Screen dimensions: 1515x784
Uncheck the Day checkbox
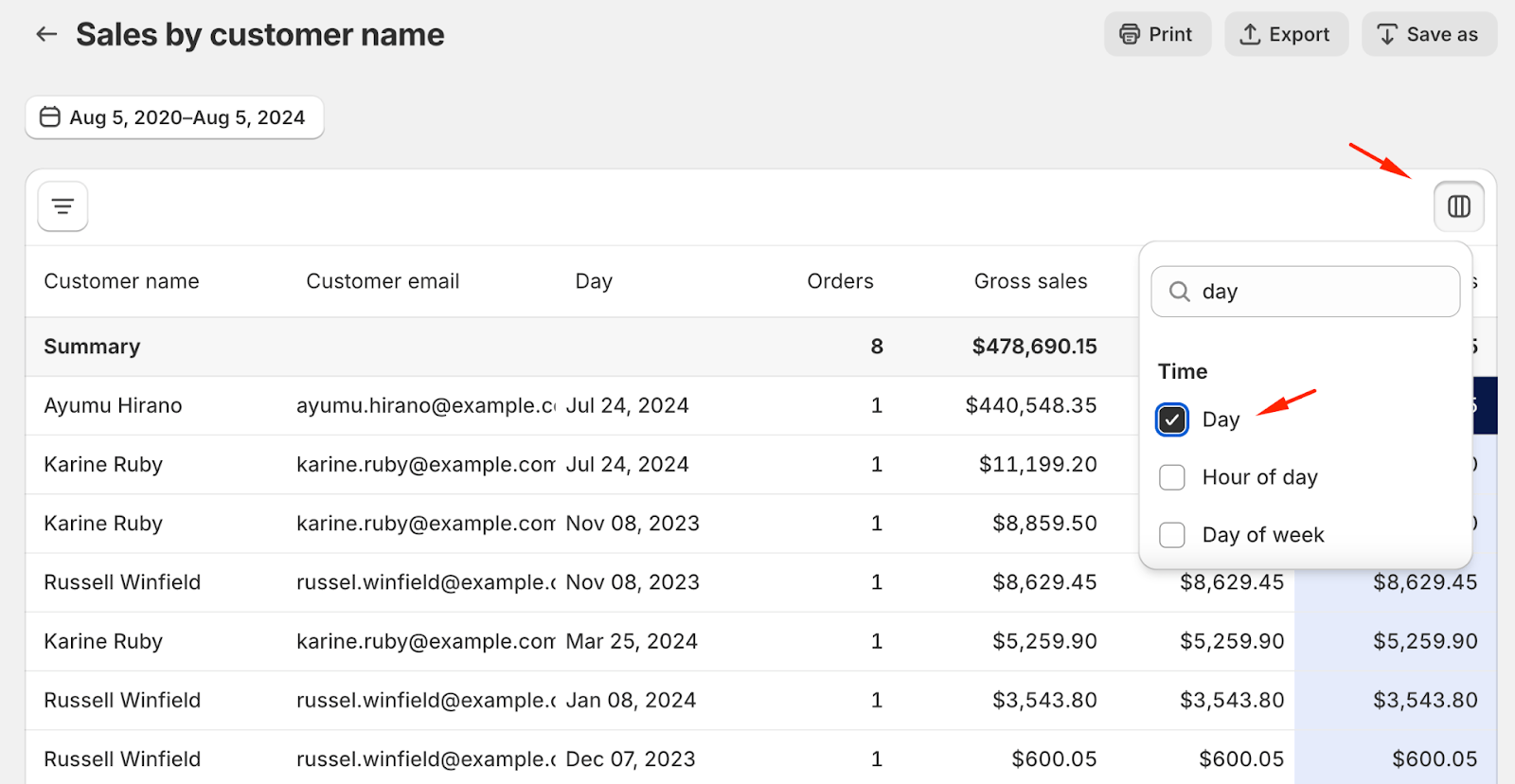(1172, 419)
